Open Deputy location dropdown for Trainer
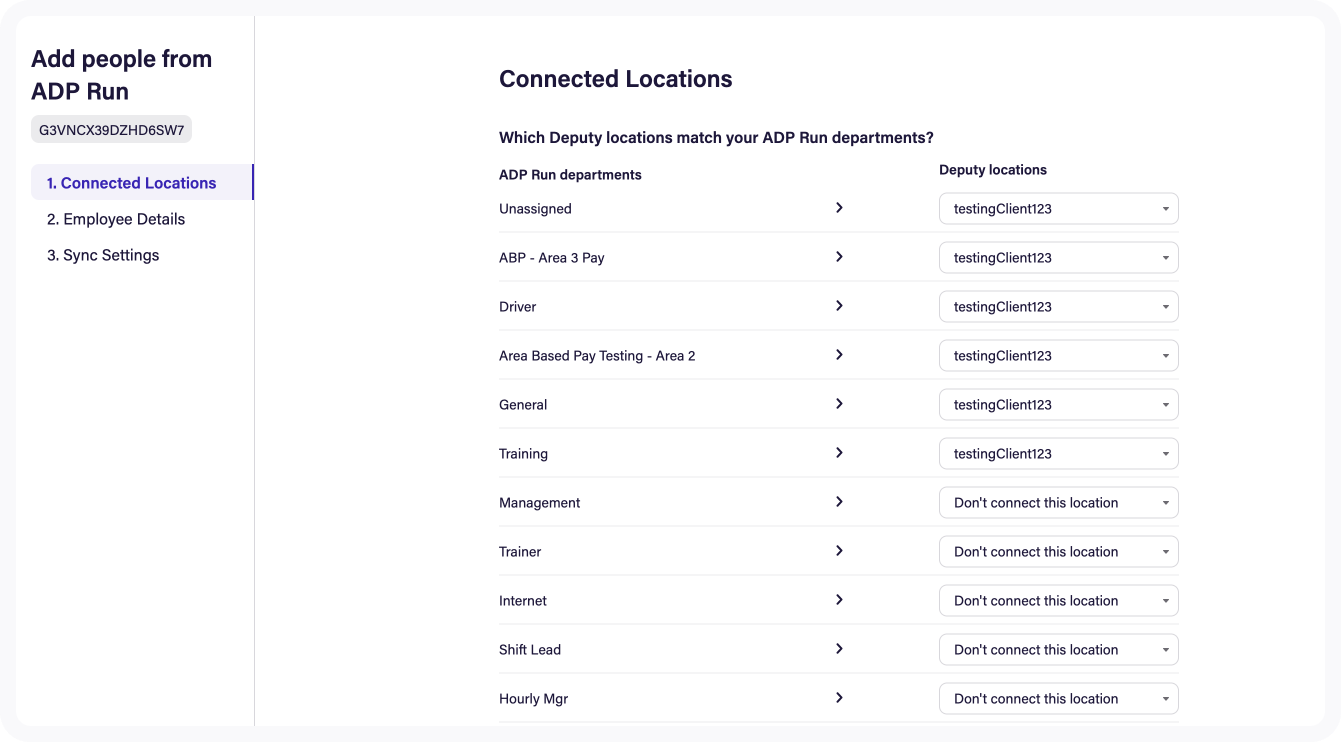 coord(1059,552)
